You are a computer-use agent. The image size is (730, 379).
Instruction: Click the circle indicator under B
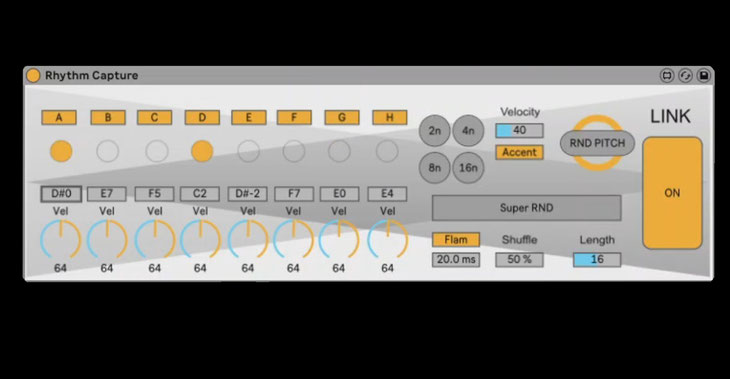coord(108,151)
